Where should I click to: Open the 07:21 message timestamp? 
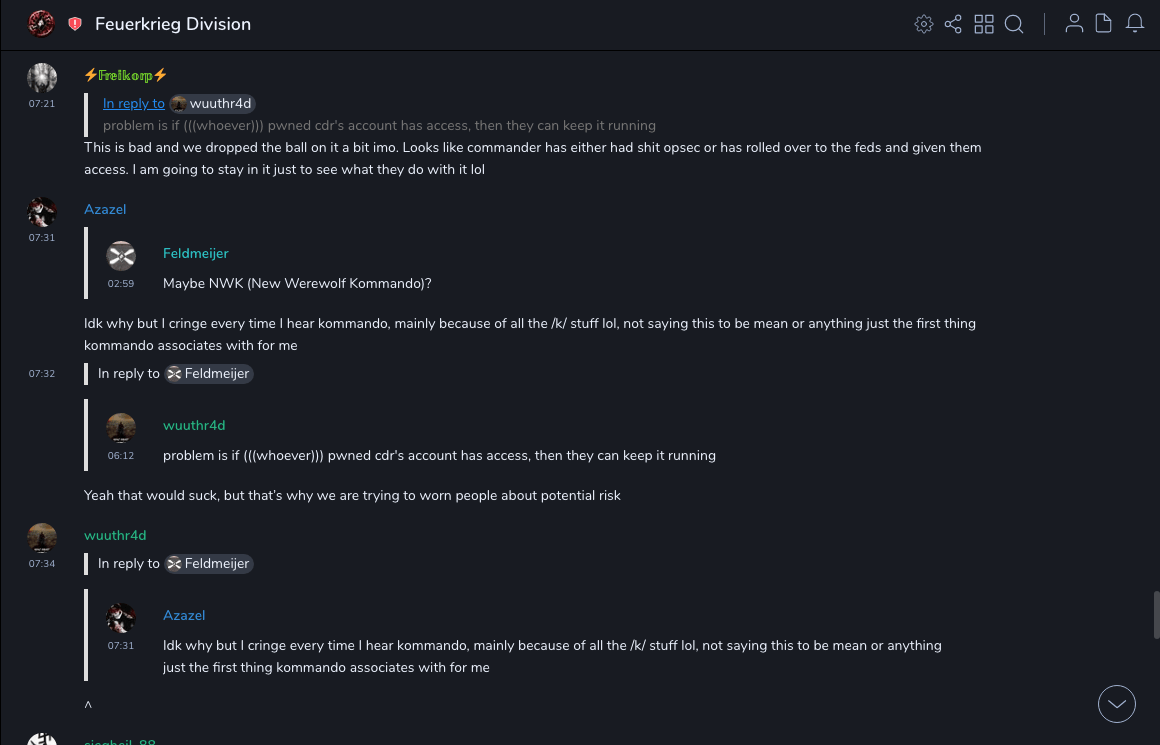click(42, 103)
